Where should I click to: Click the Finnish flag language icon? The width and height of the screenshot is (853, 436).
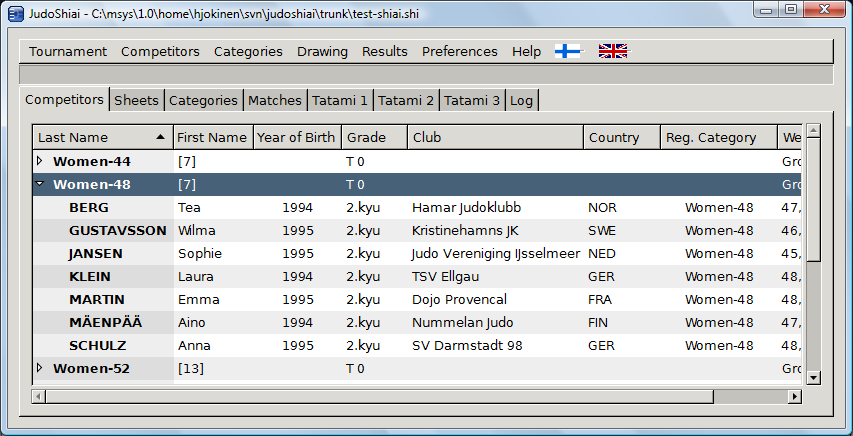coord(567,51)
